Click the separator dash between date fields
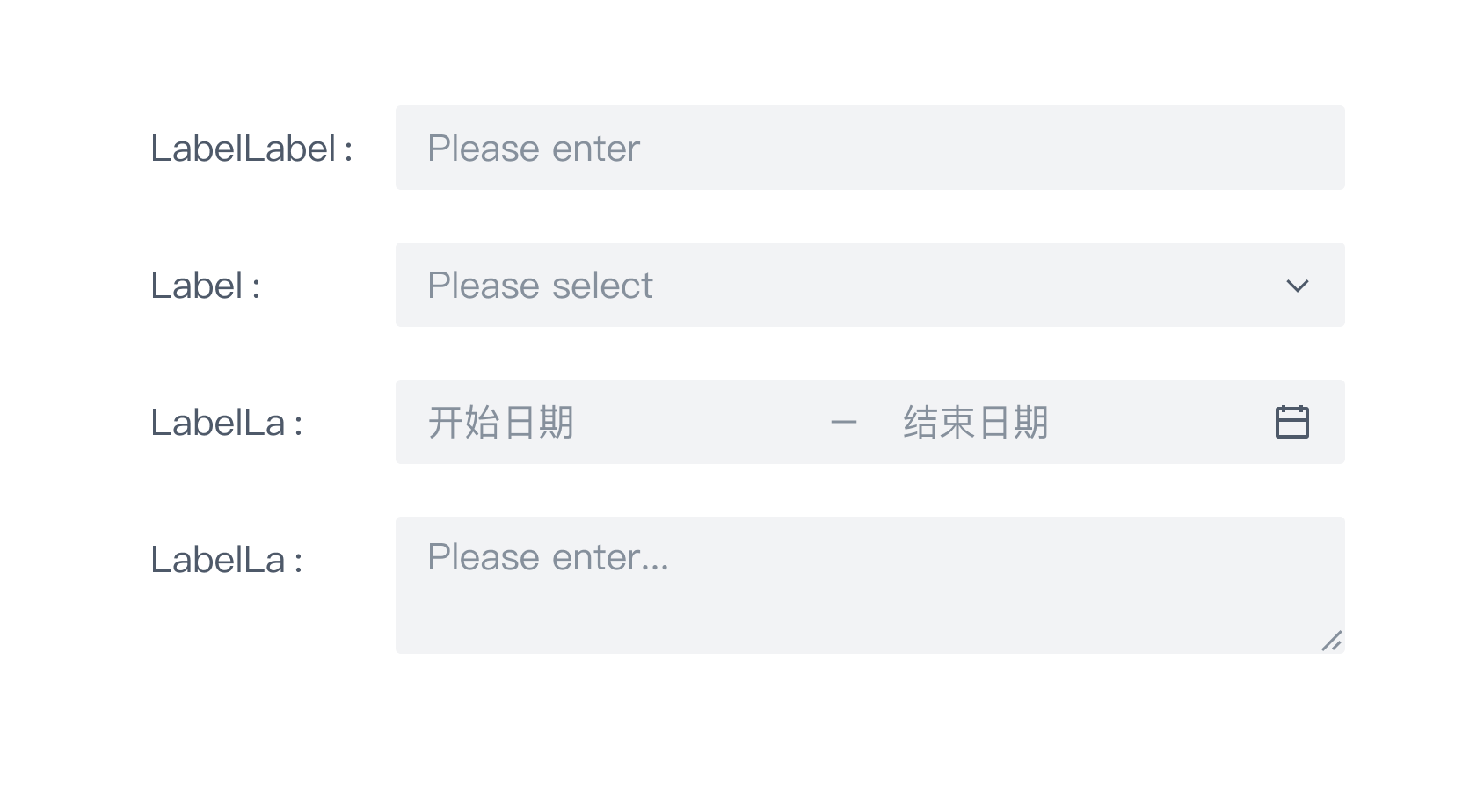 pyautogui.click(x=844, y=422)
